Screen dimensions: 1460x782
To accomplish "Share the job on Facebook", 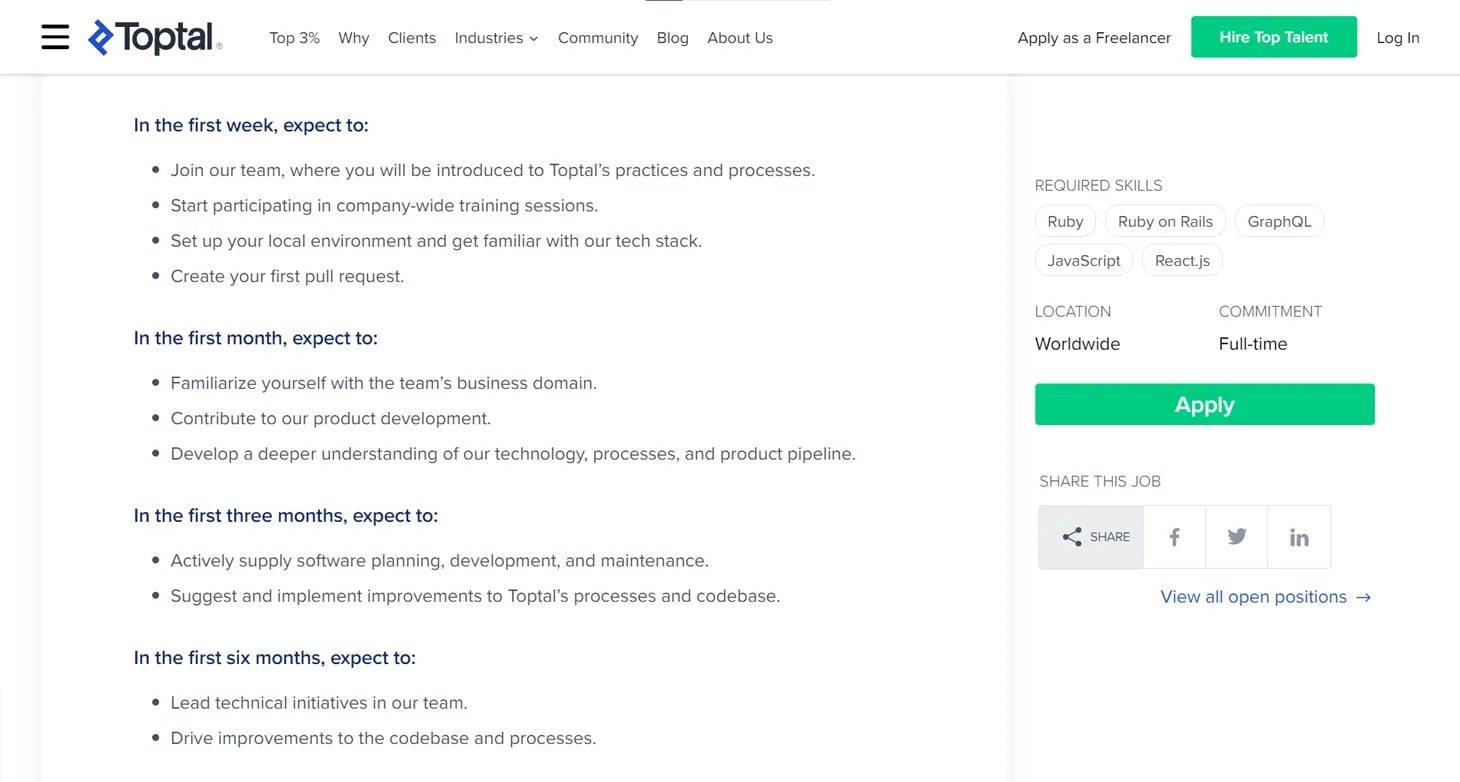I will click(x=1174, y=537).
